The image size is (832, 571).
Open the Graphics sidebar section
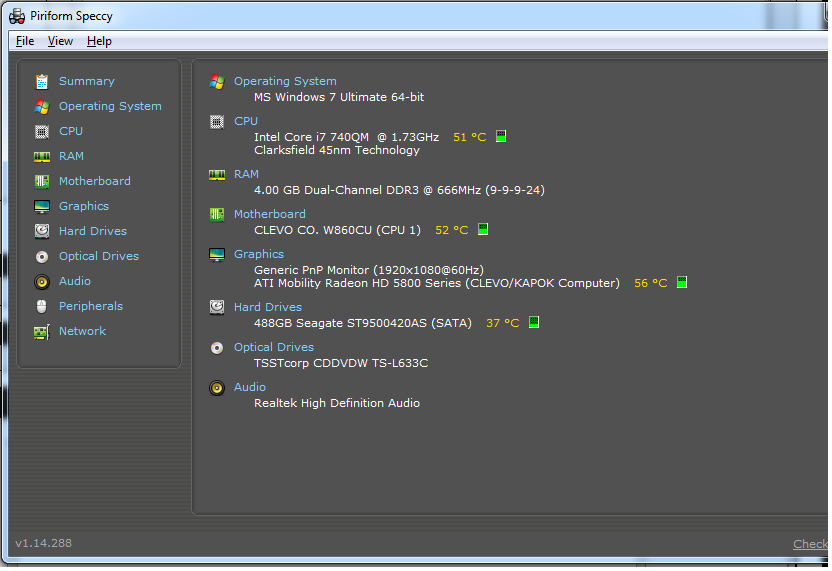point(84,206)
